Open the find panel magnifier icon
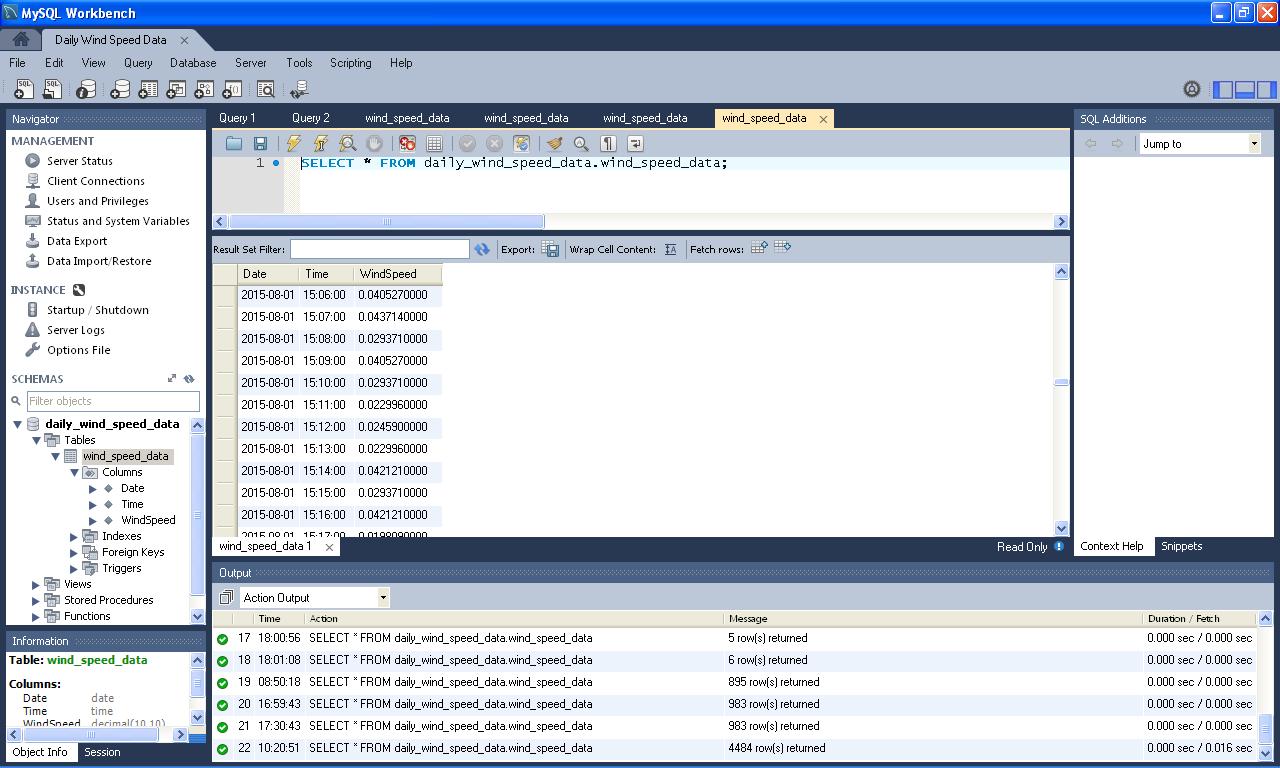 pos(581,143)
